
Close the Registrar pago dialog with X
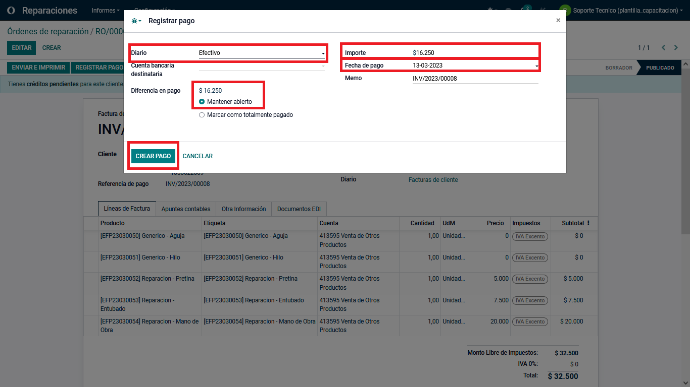click(x=558, y=20)
